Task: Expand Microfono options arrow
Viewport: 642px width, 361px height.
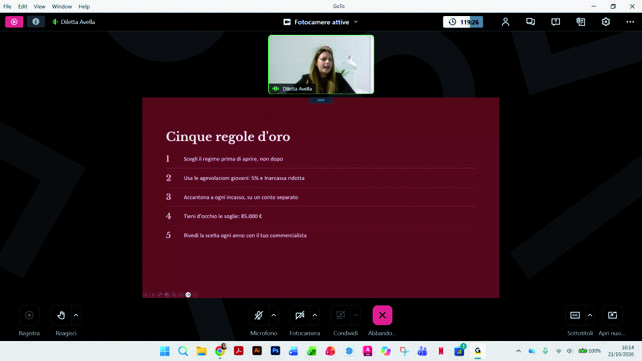Action: [274, 315]
